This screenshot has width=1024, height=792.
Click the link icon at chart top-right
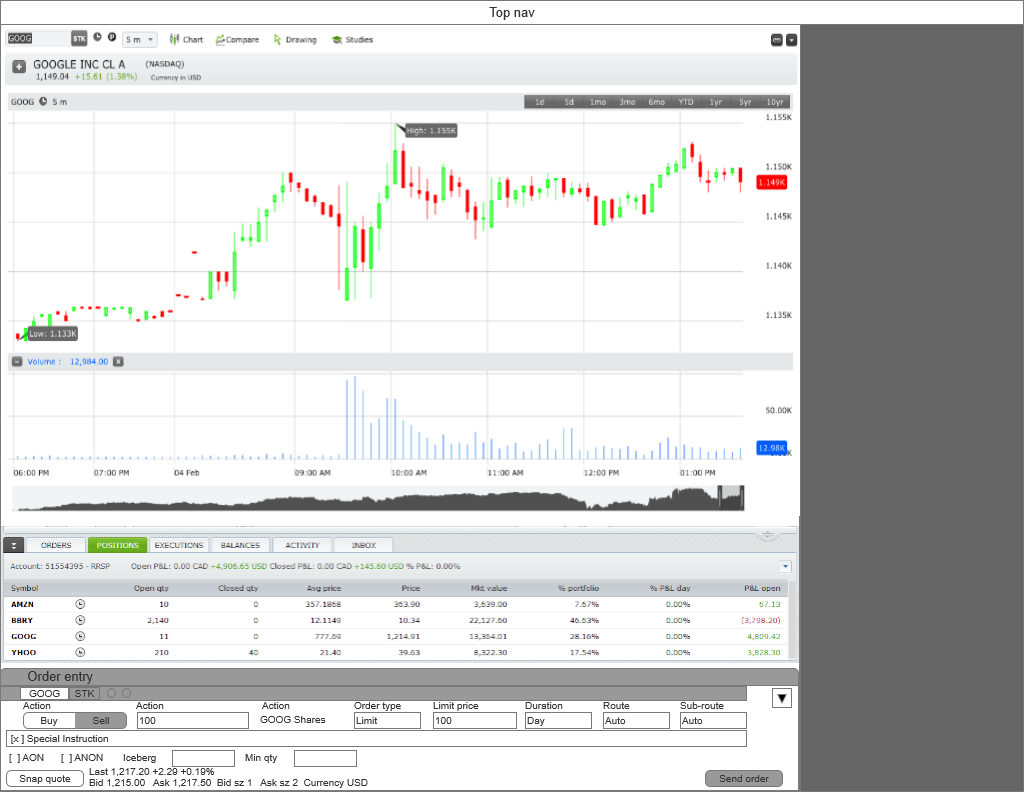click(776, 40)
